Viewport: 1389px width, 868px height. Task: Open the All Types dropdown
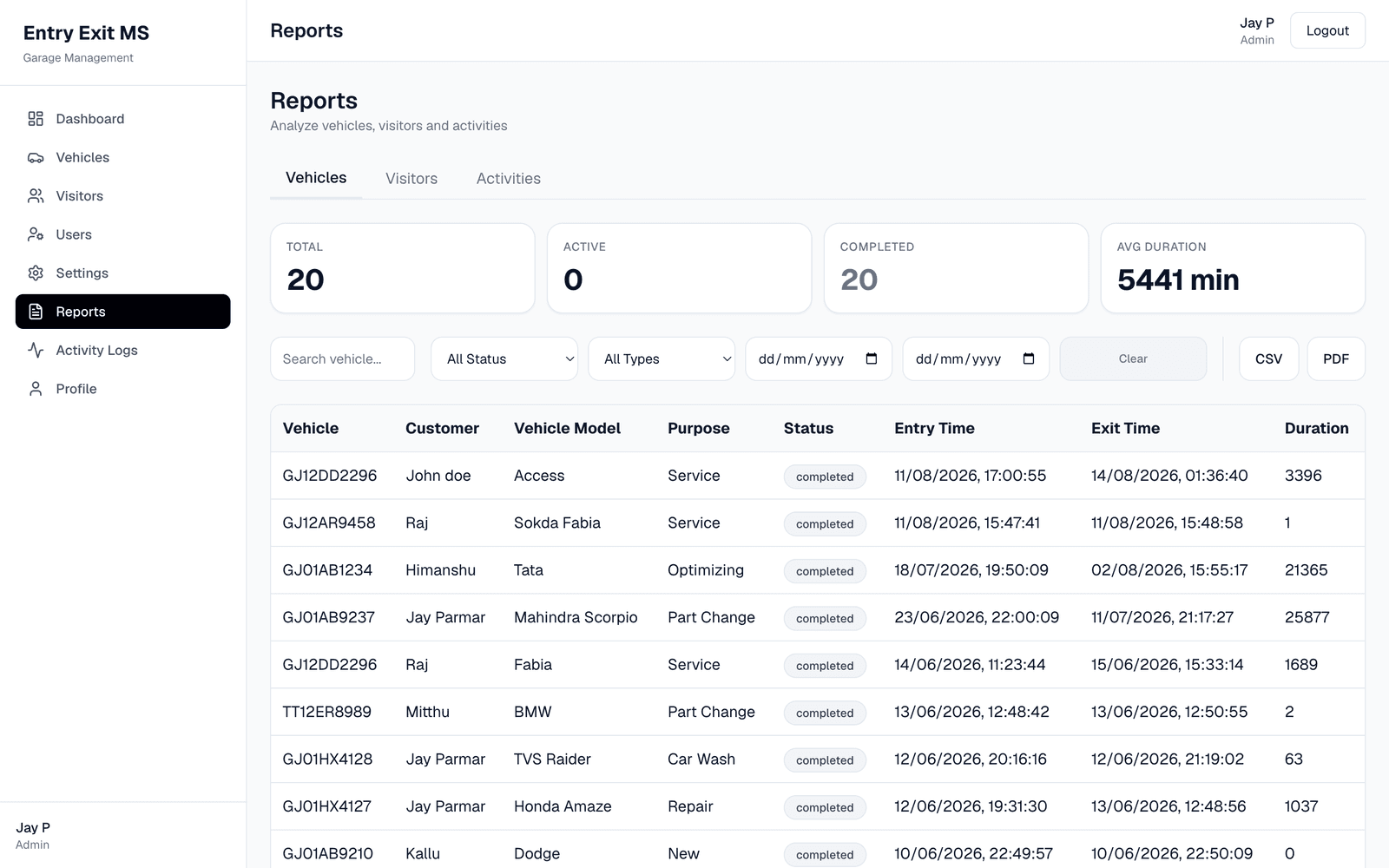[662, 358]
